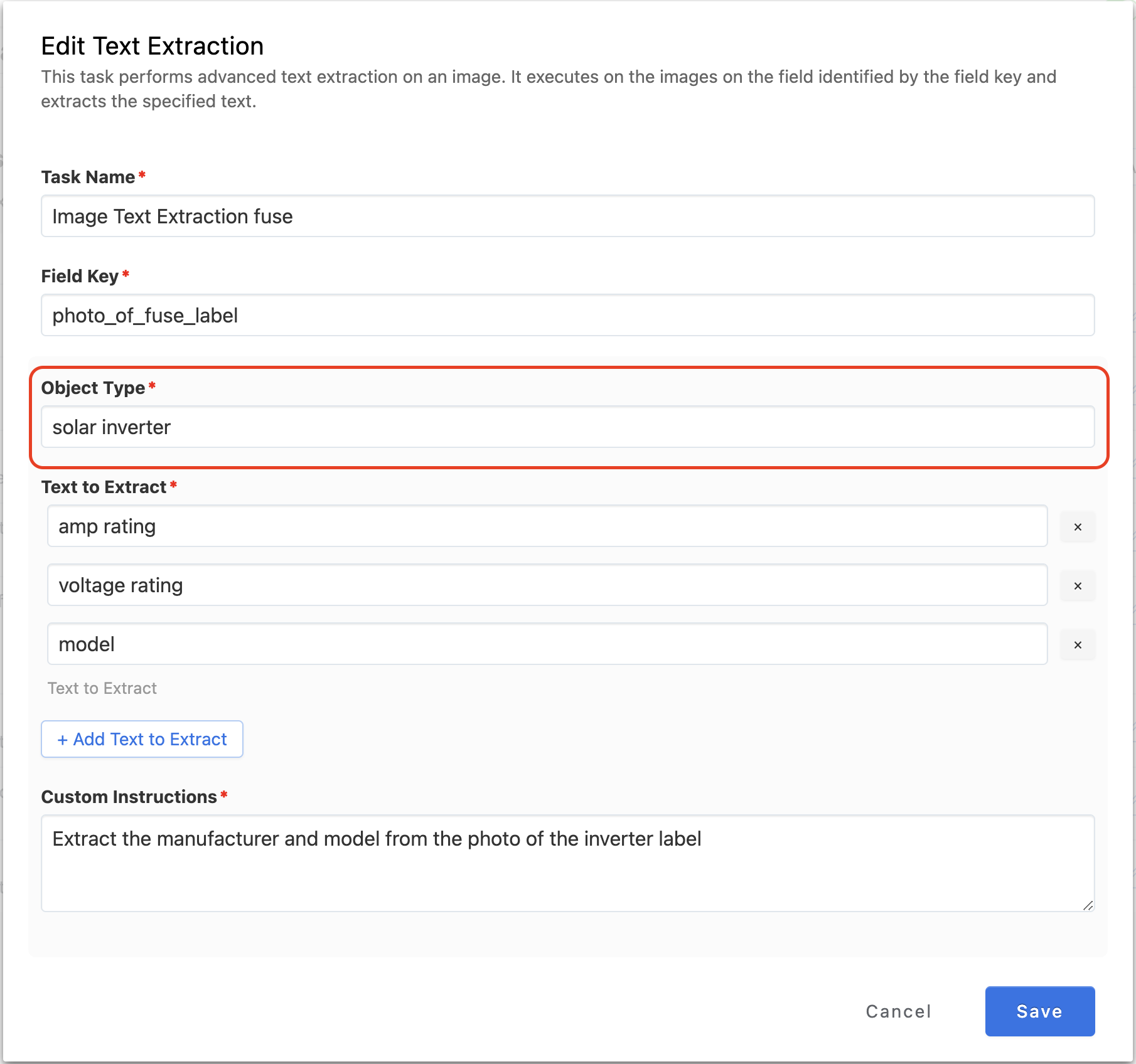Remove the model extraction entry
Viewport: 1136px width, 1064px height.
click(1078, 645)
